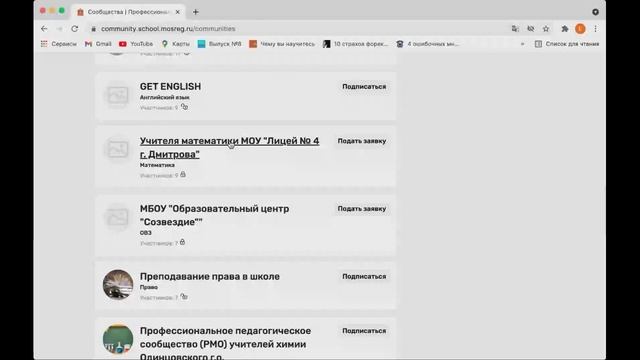Click Математика subject label
Image resolution: width=640 pixels, height=360 pixels.
click(x=157, y=165)
